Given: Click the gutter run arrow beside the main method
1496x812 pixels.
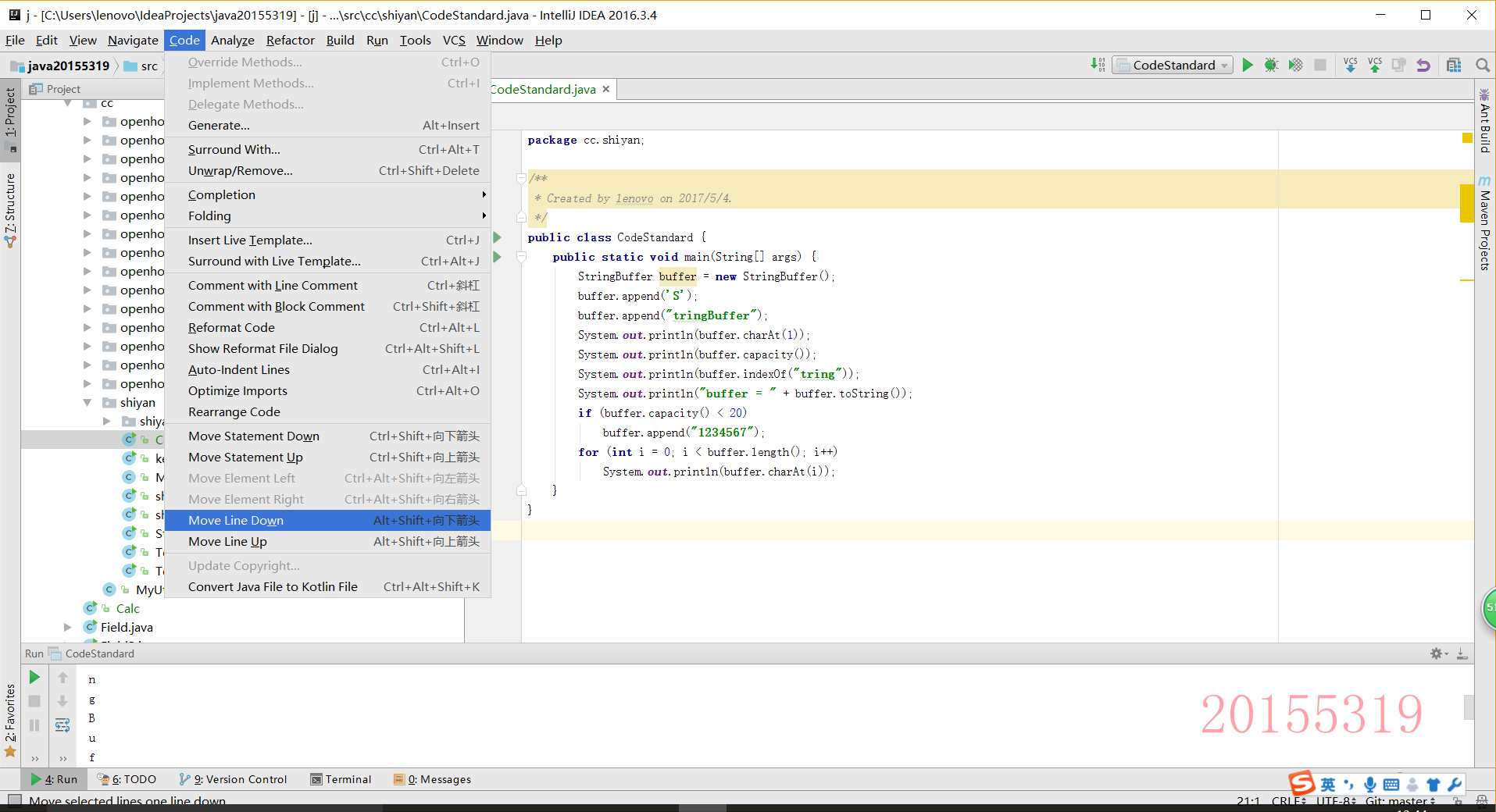Looking at the screenshot, I should 497,257.
